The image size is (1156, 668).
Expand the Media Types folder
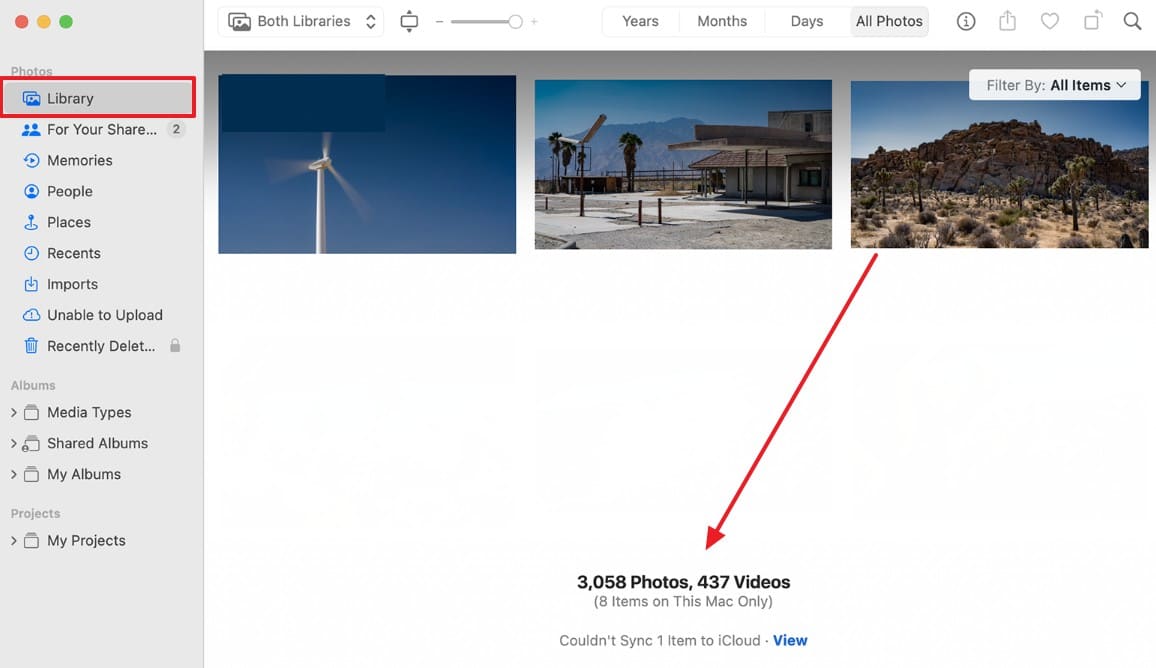point(13,412)
